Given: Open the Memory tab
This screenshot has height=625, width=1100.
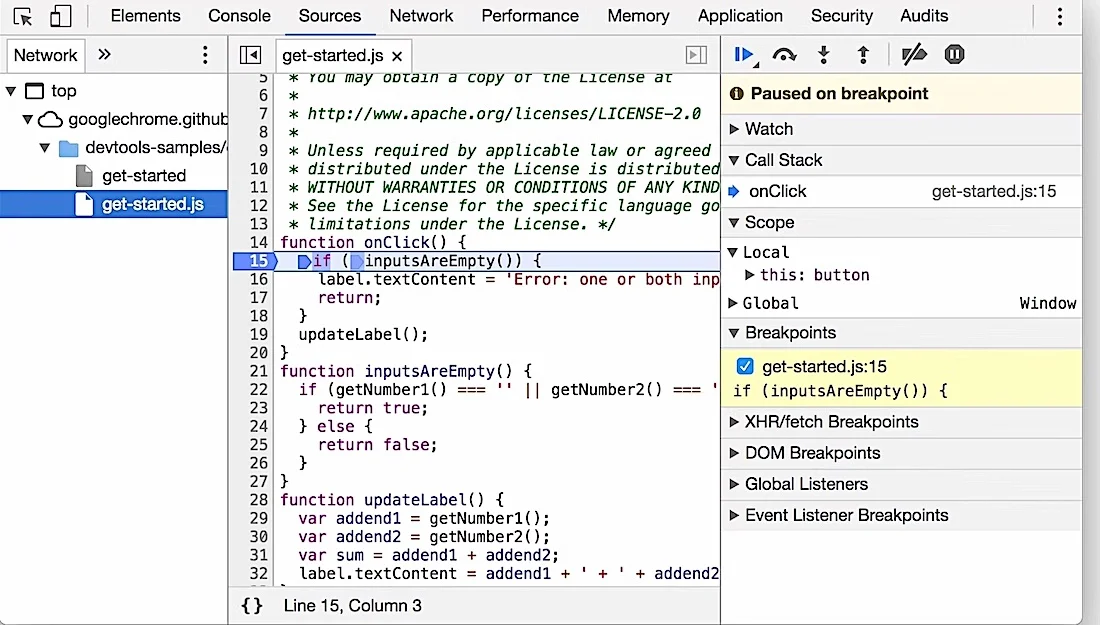Looking at the screenshot, I should pos(638,15).
